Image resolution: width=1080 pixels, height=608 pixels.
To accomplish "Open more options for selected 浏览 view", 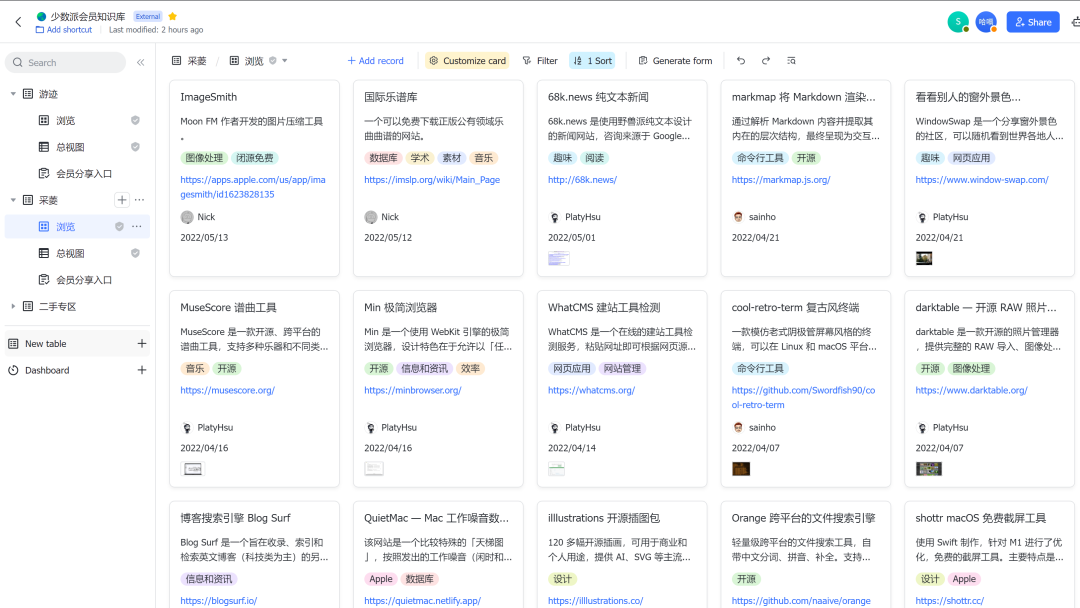I will 137,227.
